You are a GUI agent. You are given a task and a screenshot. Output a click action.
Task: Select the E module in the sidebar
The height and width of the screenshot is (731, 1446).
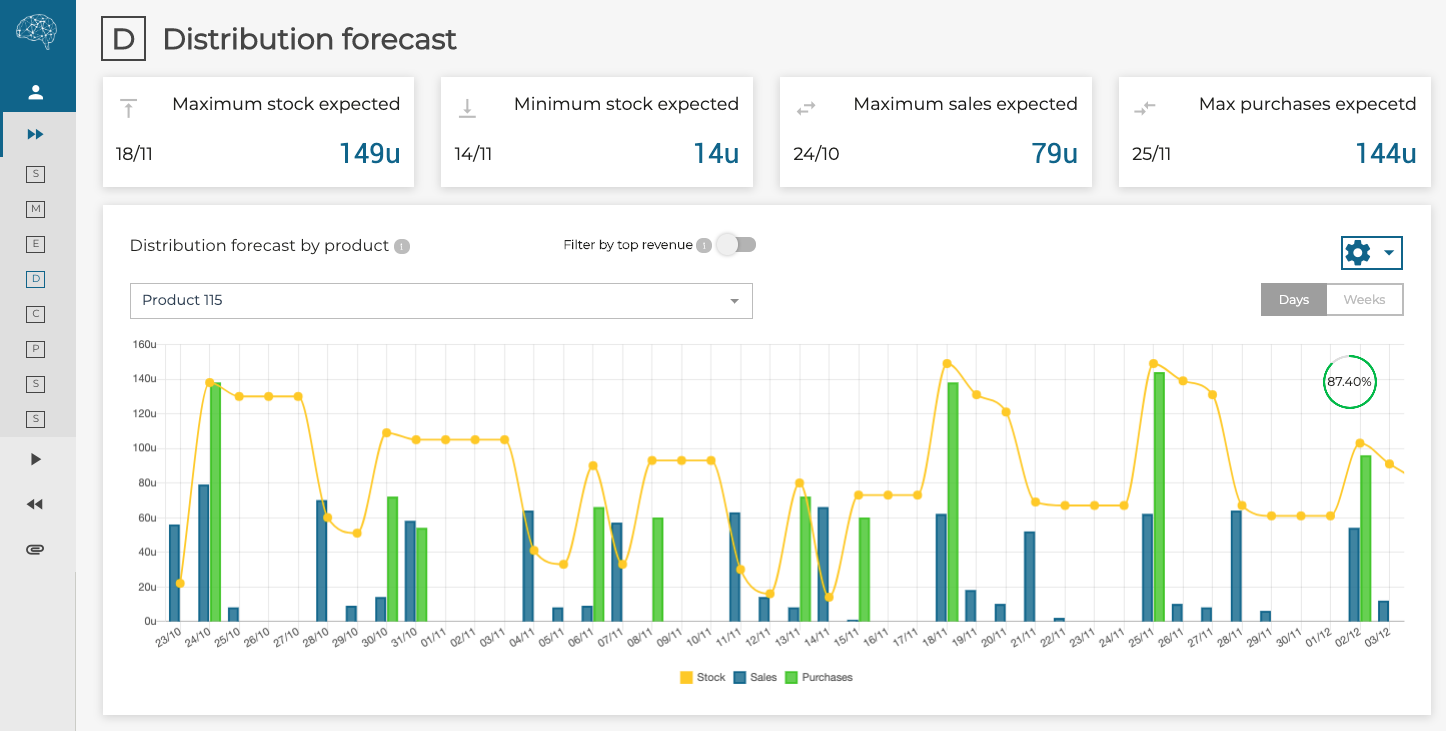[35, 244]
